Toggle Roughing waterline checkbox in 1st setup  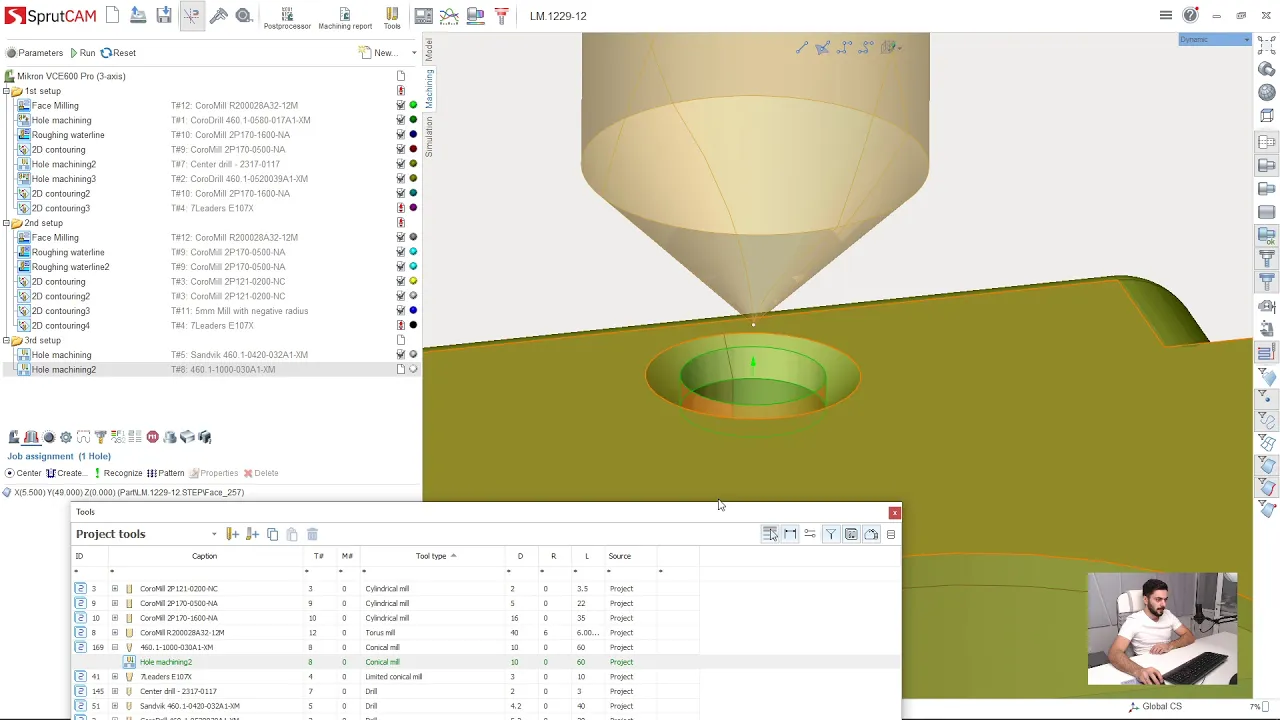401,135
